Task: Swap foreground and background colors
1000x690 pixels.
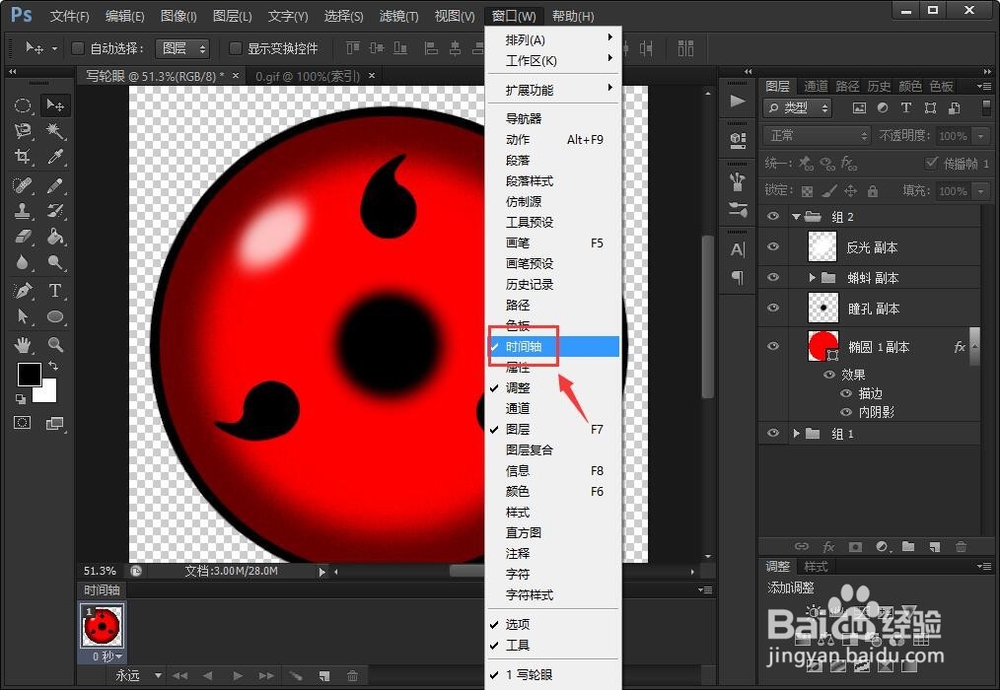Action: (54, 366)
